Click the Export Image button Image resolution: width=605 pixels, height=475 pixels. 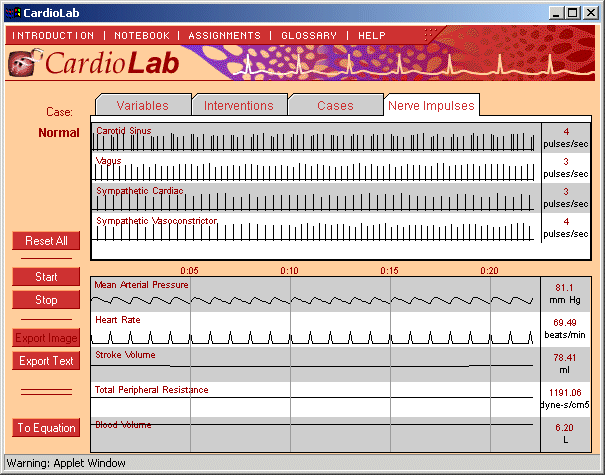pyautogui.click(x=46, y=338)
